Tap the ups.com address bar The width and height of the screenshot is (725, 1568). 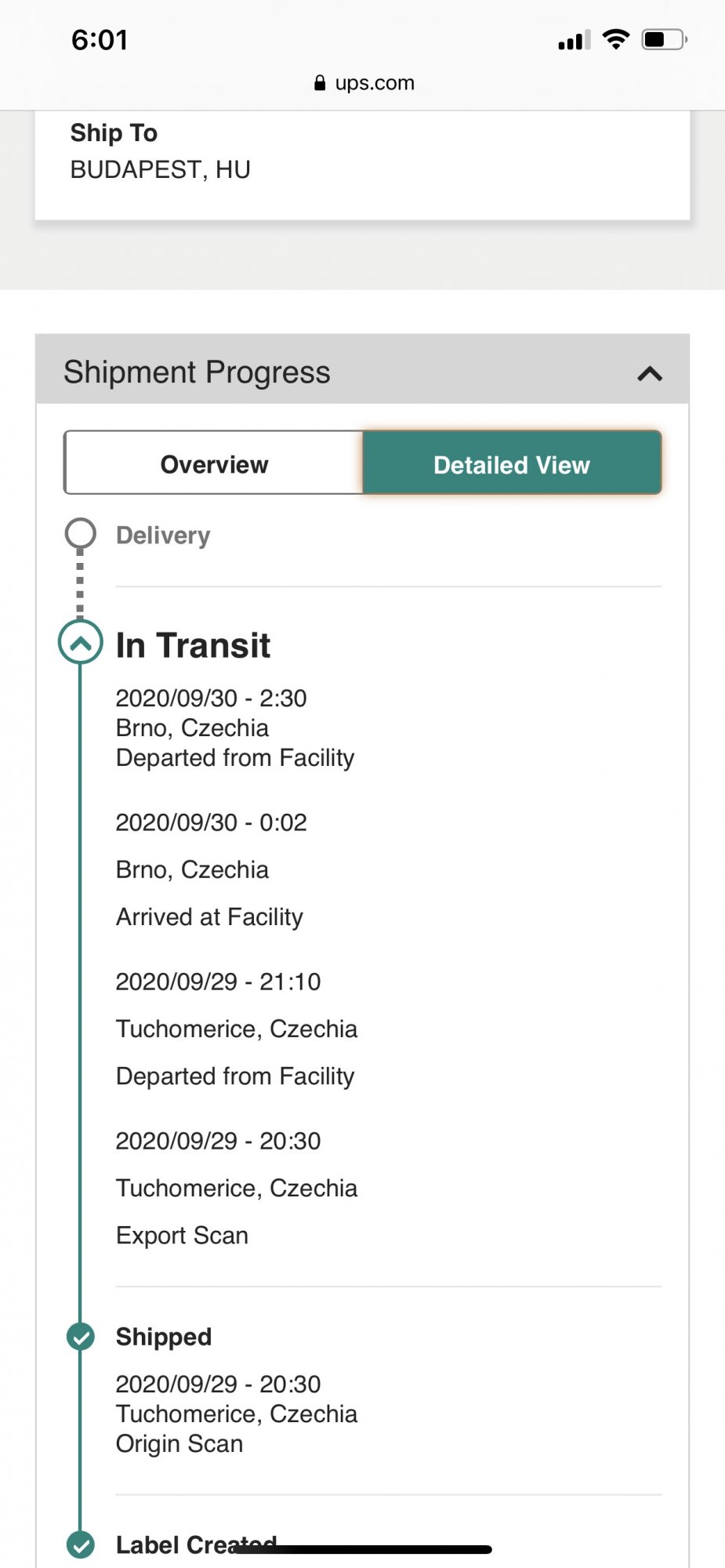pyautogui.click(x=363, y=82)
